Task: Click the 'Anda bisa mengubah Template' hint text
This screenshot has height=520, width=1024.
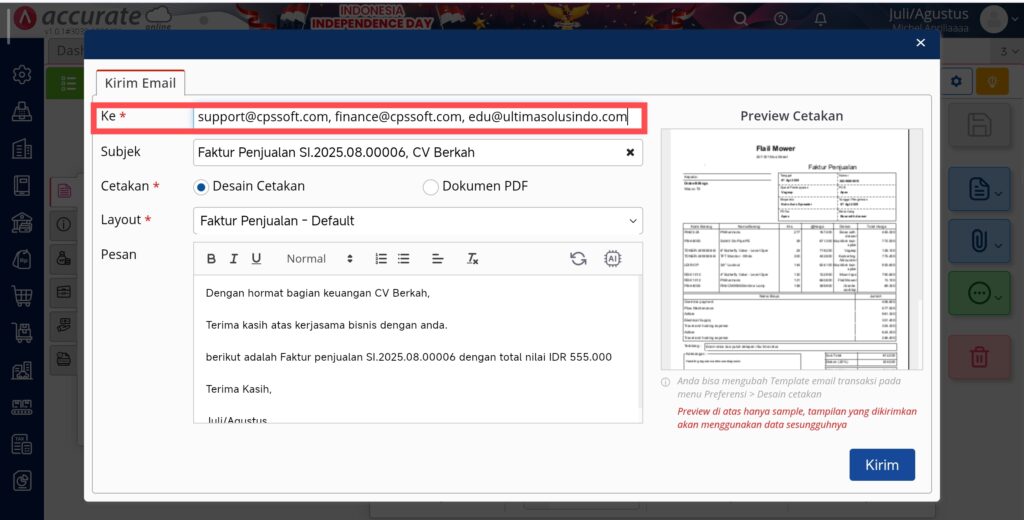Action: coord(789,387)
